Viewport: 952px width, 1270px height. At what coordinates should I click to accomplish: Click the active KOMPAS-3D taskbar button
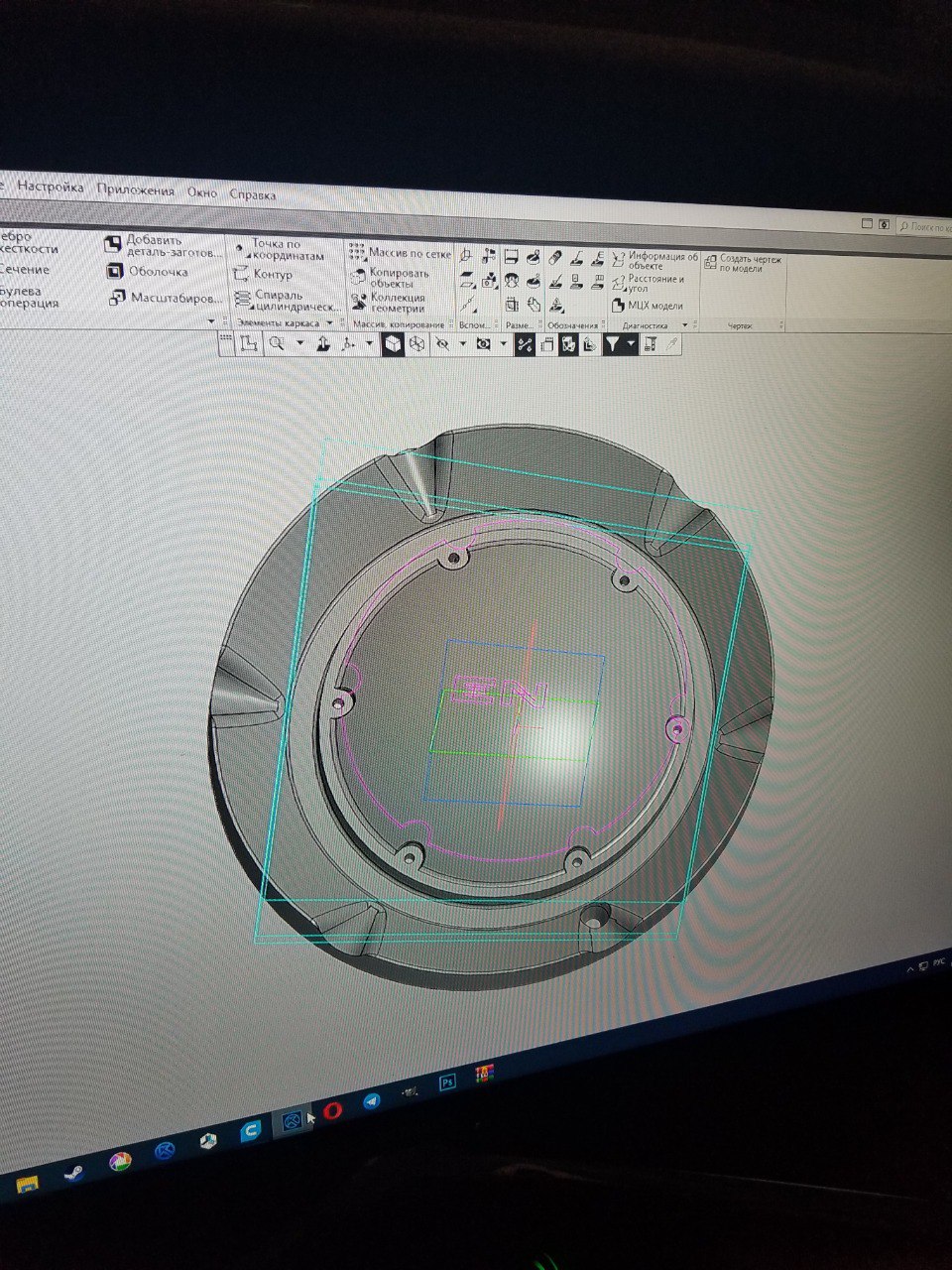291,1121
